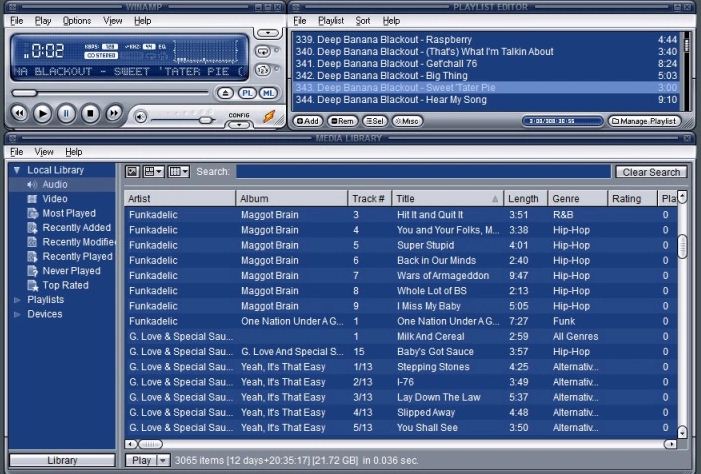Open the Playlist Editor's Playlist menu
The height and width of the screenshot is (474, 701).
click(x=331, y=21)
